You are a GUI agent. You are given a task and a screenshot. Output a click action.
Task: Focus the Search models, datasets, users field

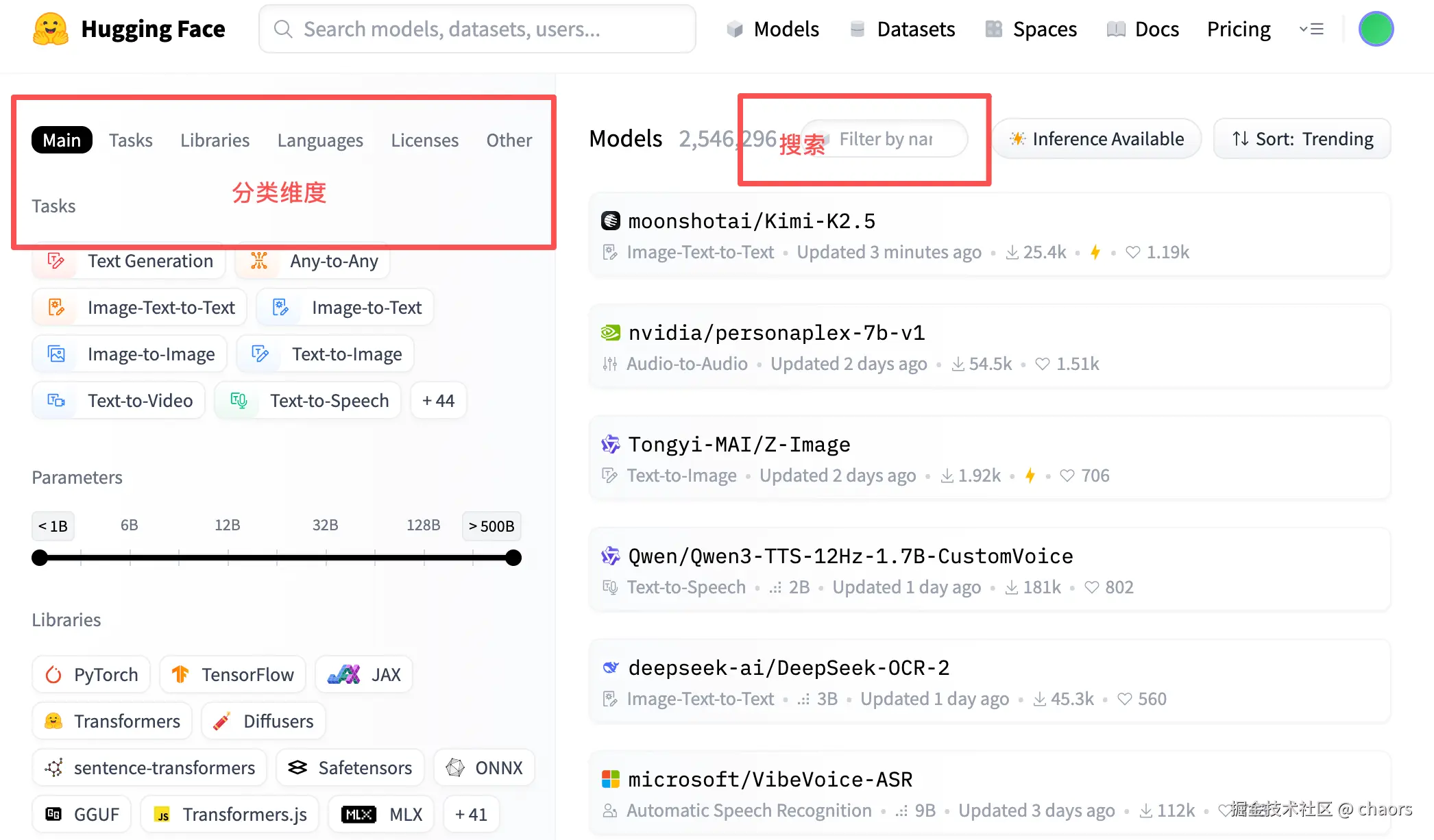click(x=477, y=29)
